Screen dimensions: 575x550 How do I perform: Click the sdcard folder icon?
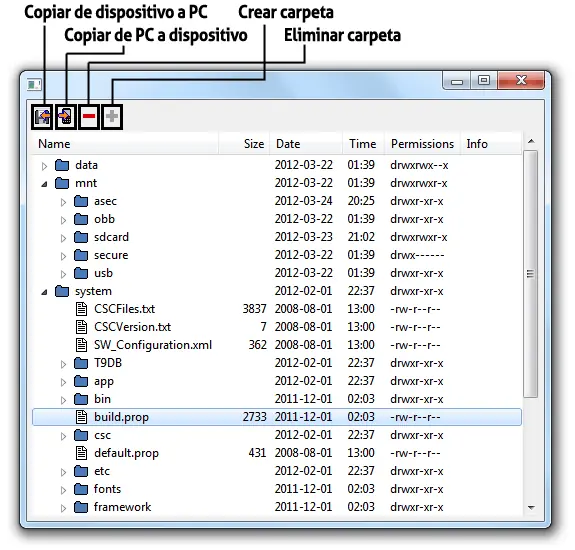click(81, 237)
